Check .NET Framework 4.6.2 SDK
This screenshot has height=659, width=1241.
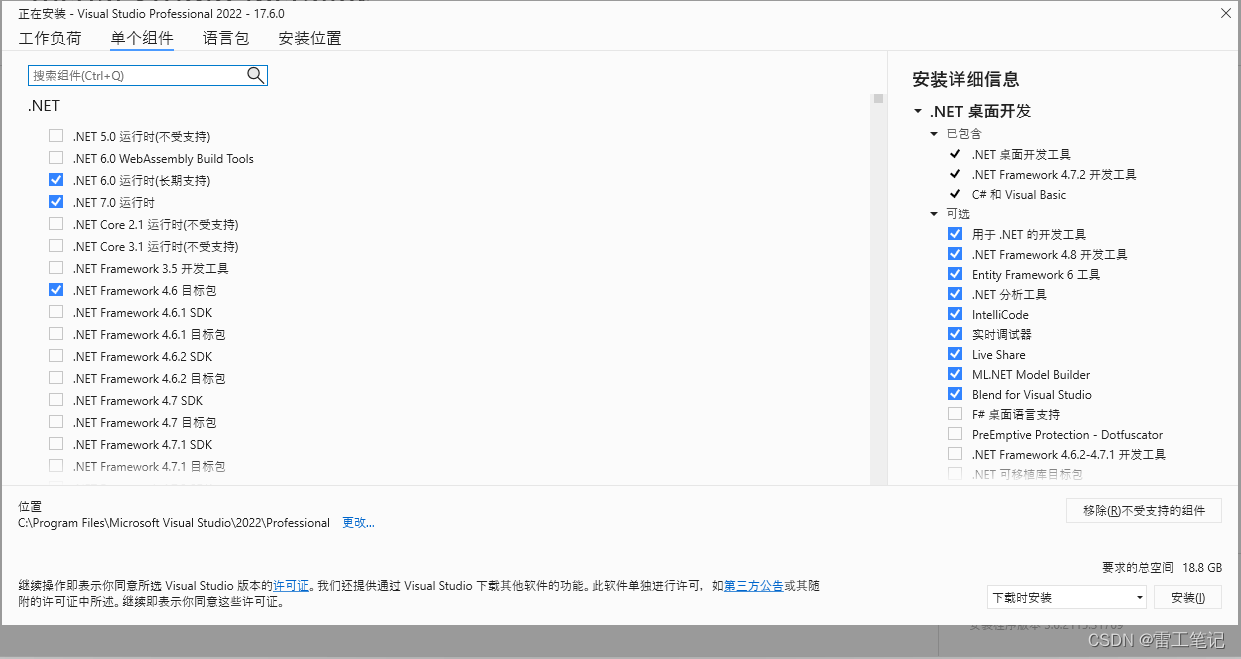56,356
